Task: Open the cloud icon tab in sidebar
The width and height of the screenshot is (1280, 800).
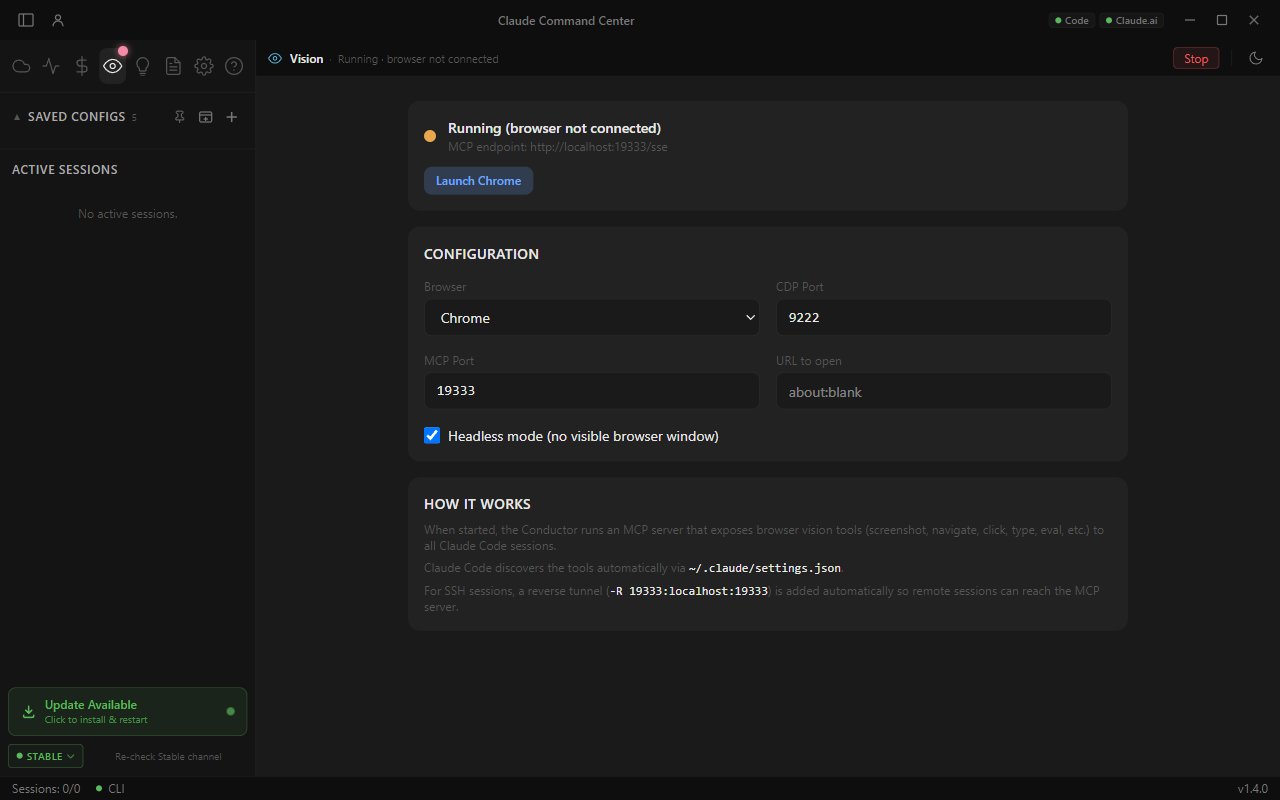Action: (x=21, y=66)
